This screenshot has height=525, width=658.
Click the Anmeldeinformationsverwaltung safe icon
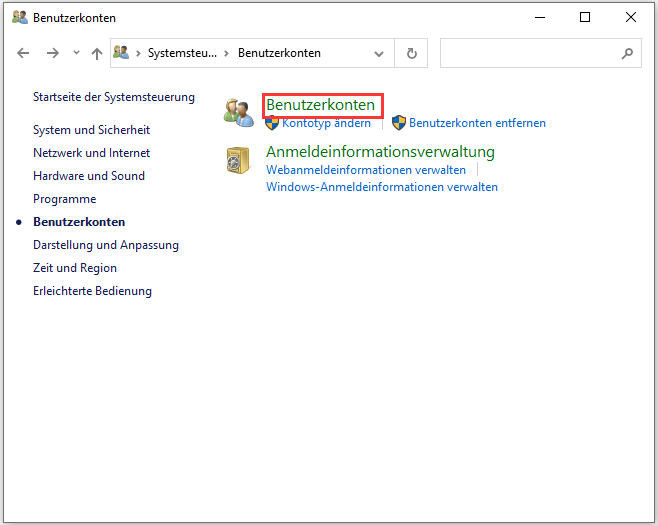click(239, 160)
